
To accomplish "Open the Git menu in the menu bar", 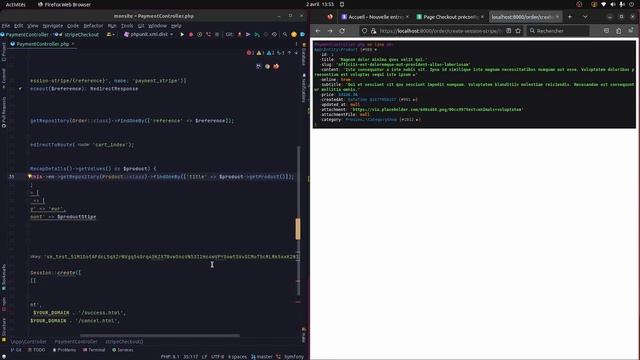I will coord(141,26).
